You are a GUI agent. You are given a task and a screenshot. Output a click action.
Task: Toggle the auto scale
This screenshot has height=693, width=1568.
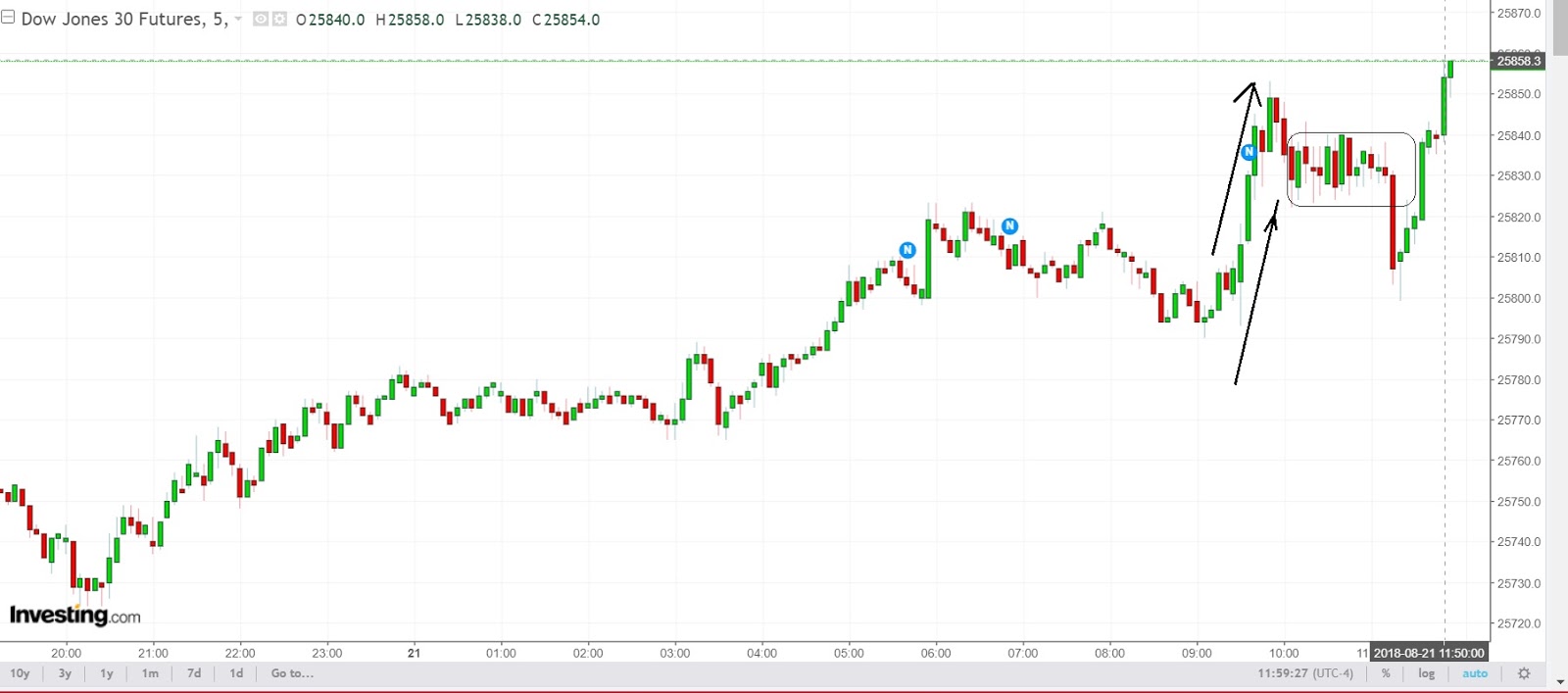pos(1475,673)
